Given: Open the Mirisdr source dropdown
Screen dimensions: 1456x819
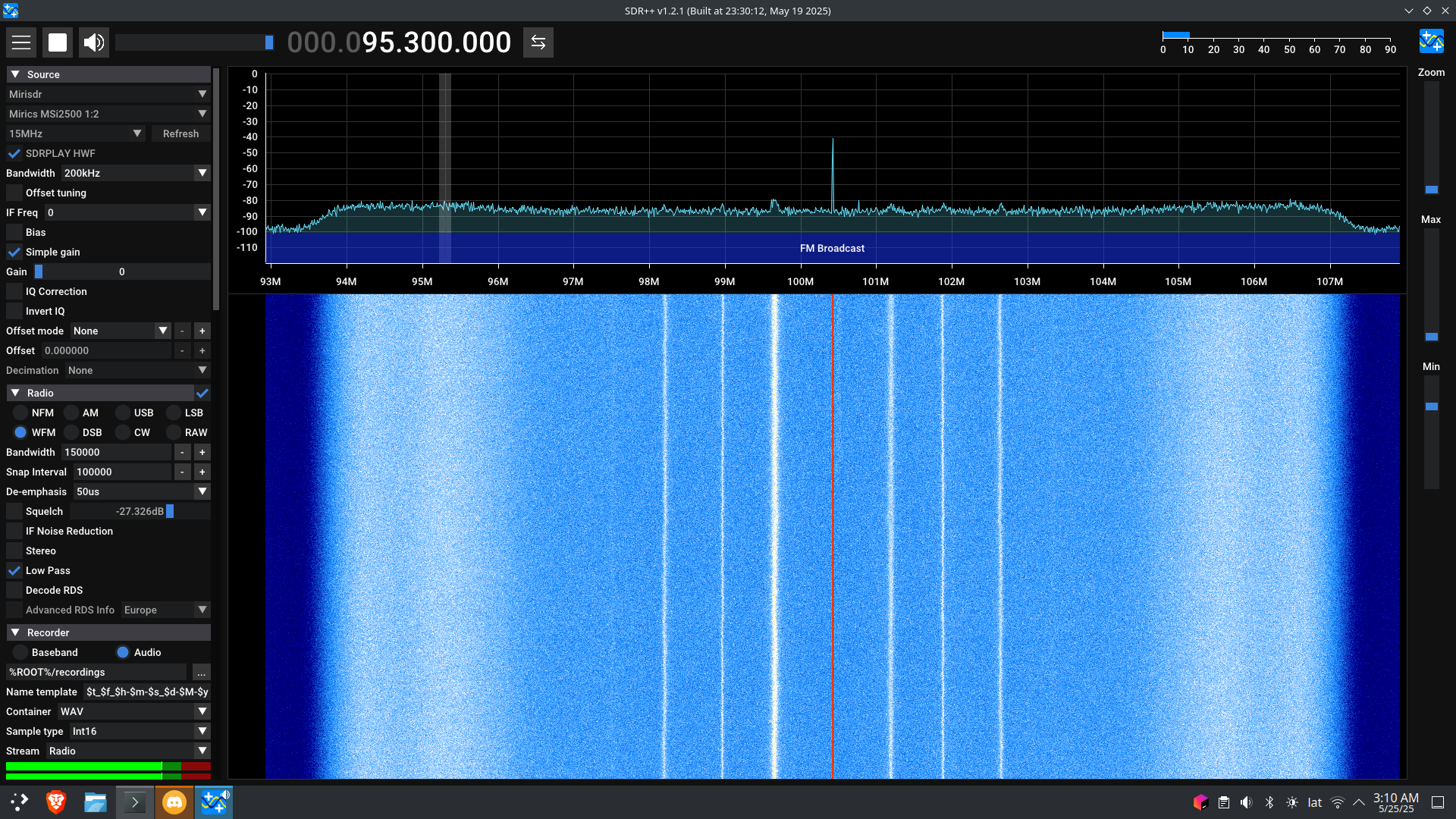Looking at the screenshot, I should 108,94.
